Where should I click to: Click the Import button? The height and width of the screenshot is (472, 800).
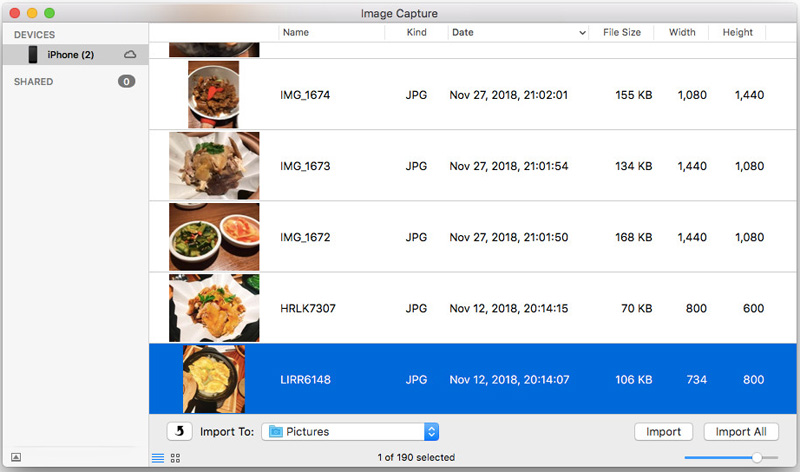coord(663,432)
